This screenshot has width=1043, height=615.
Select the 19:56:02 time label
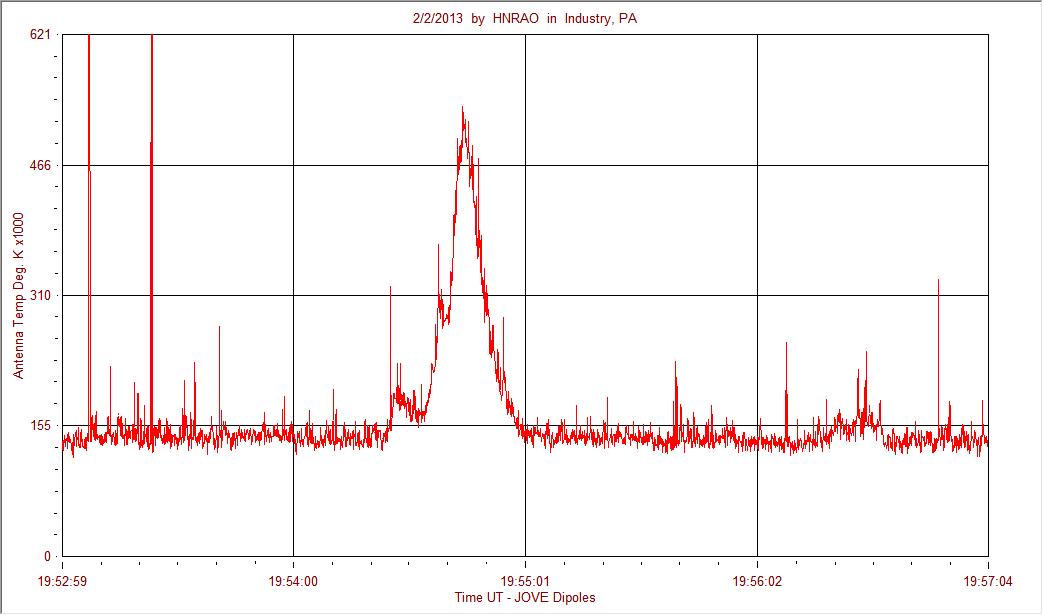point(758,582)
